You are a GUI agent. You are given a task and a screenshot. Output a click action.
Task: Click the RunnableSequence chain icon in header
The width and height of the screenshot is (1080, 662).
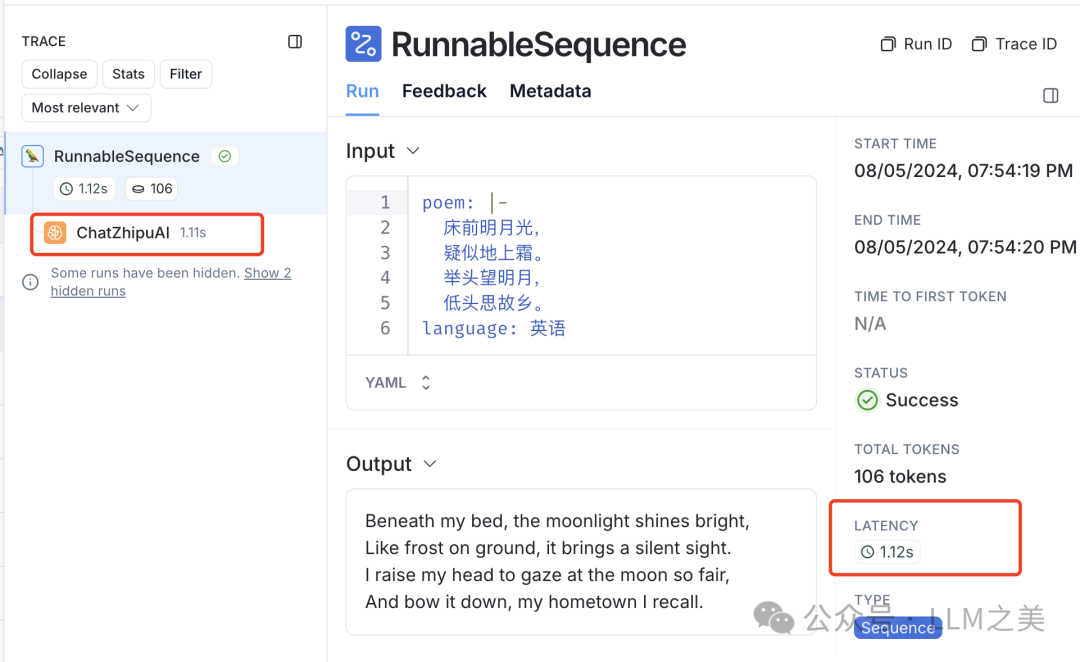point(363,44)
